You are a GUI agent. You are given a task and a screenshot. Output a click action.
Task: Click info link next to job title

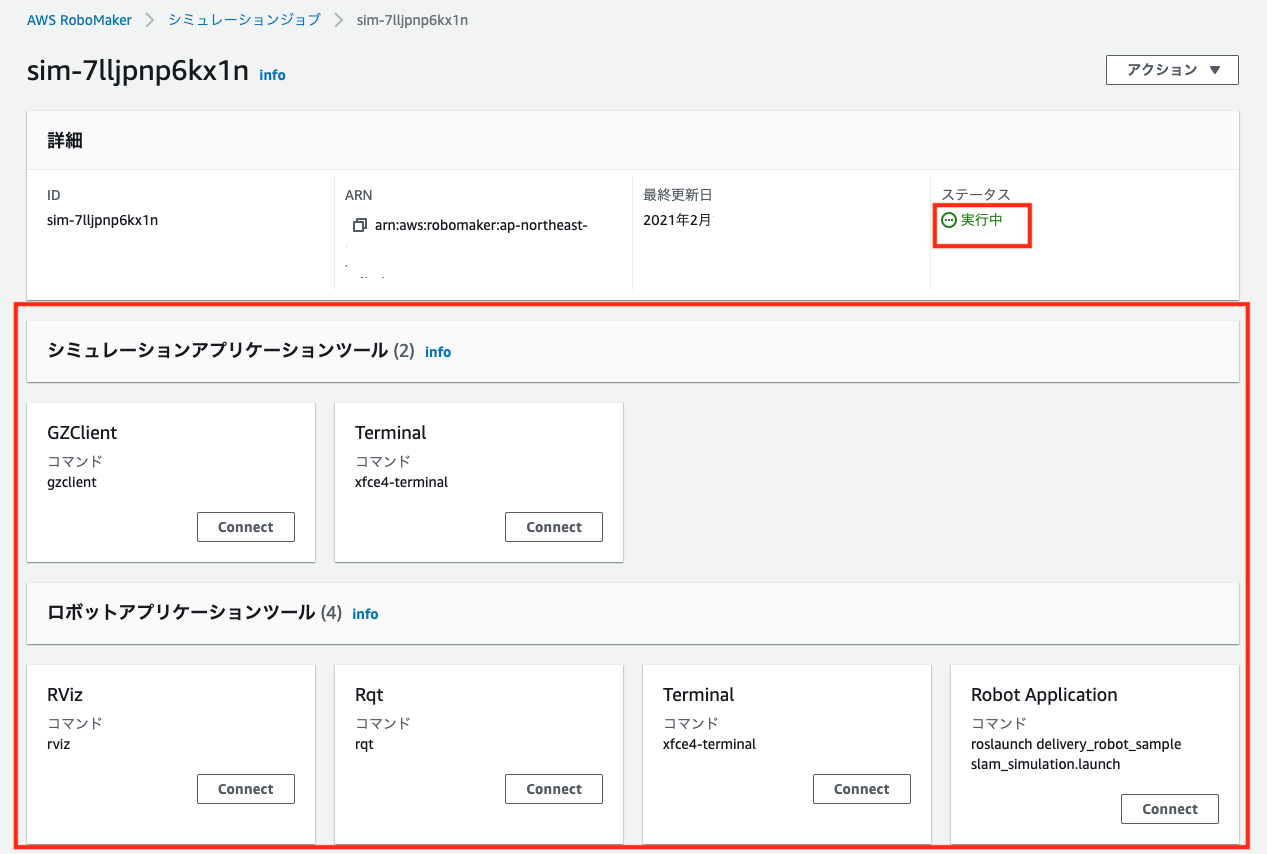pyautogui.click(x=272, y=75)
